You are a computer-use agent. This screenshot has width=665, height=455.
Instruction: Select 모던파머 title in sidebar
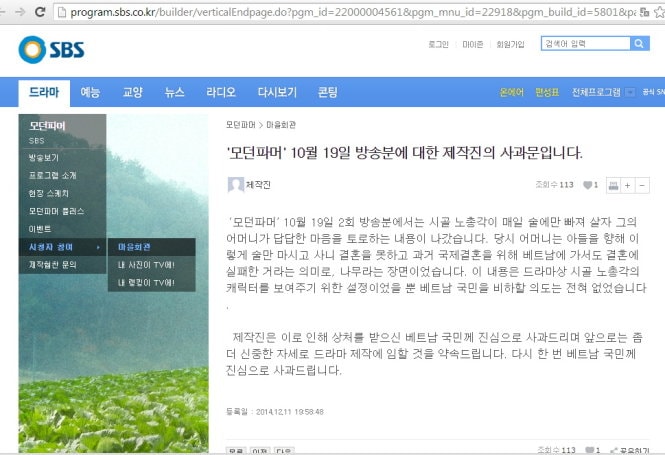click(x=47, y=126)
